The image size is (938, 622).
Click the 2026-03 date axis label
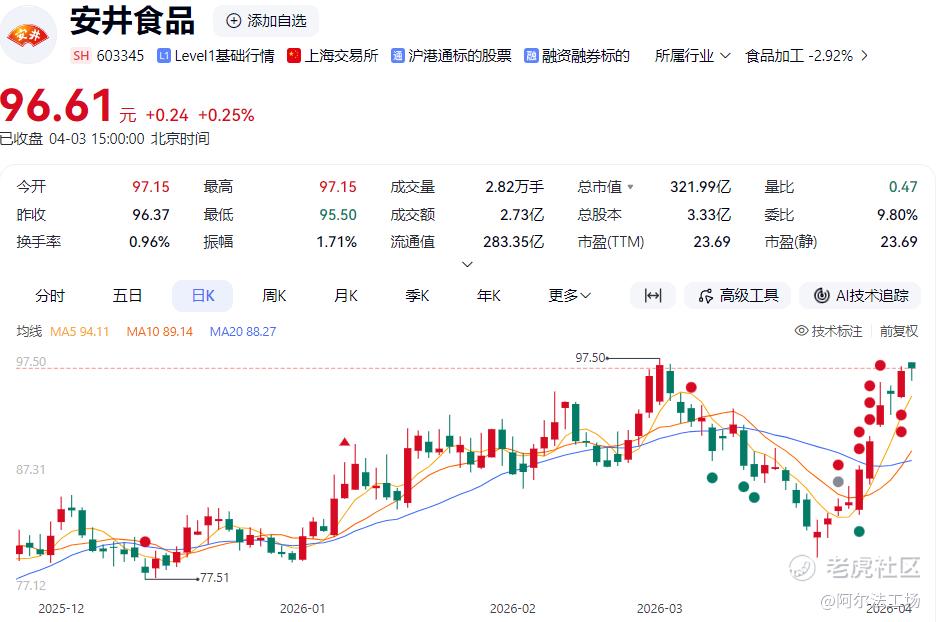(659, 608)
